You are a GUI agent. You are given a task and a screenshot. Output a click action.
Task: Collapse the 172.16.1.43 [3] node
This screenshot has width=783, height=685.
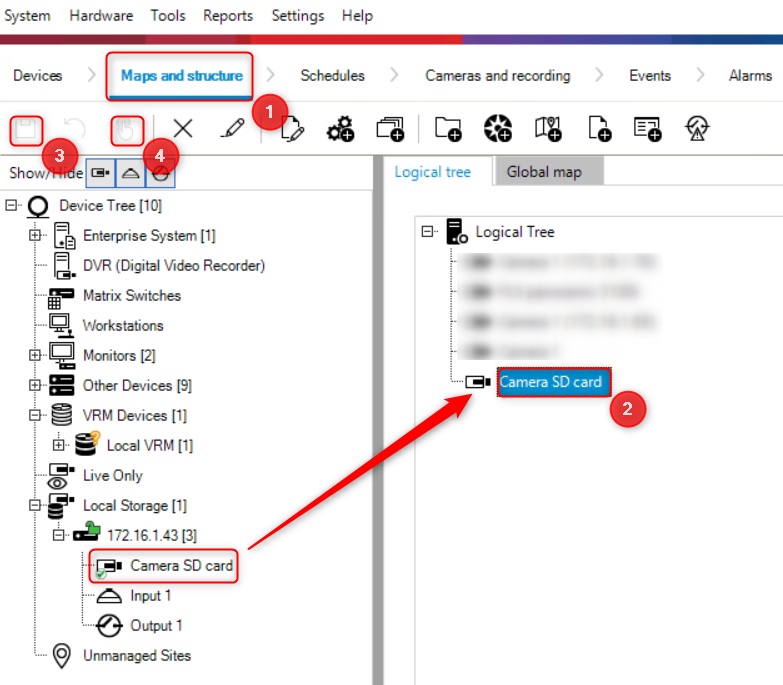point(59,535)
